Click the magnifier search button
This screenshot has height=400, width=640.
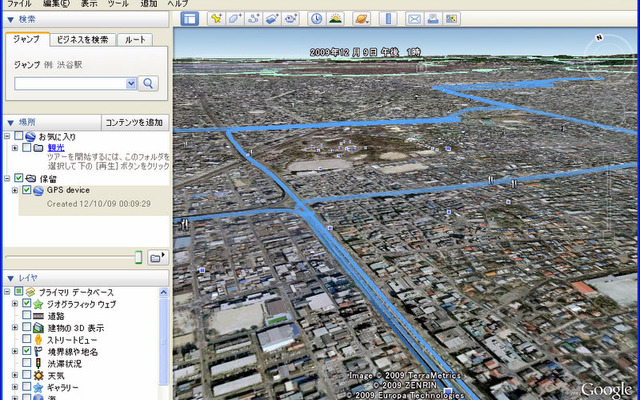coord(148,84)
